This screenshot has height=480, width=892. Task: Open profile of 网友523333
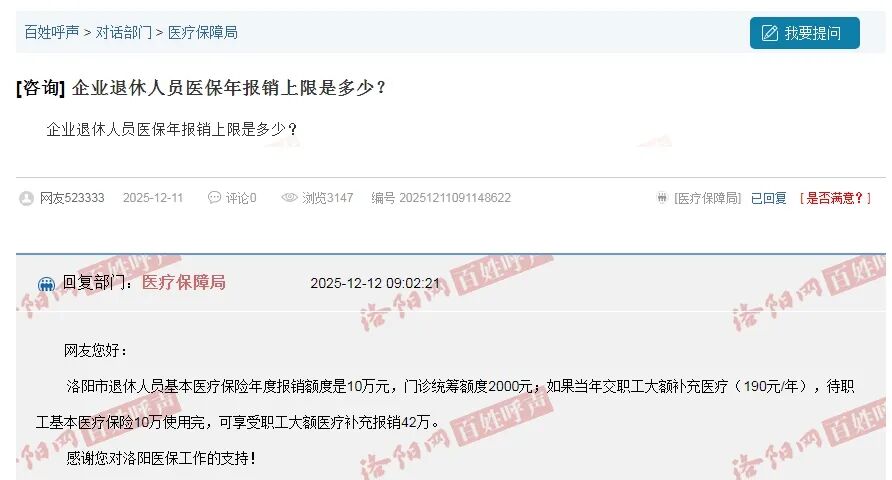pos(72,198)
